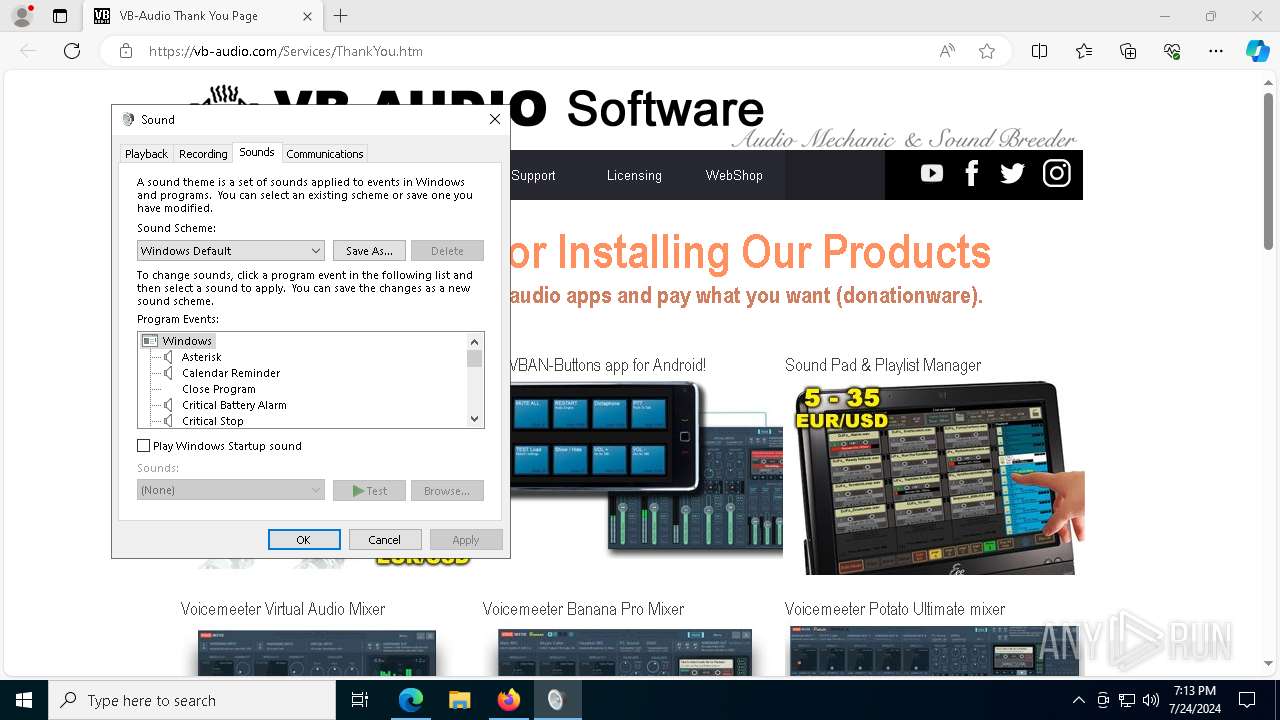Open the notification center icon
Screen dimensions: 1280x720
[1247, 700]
